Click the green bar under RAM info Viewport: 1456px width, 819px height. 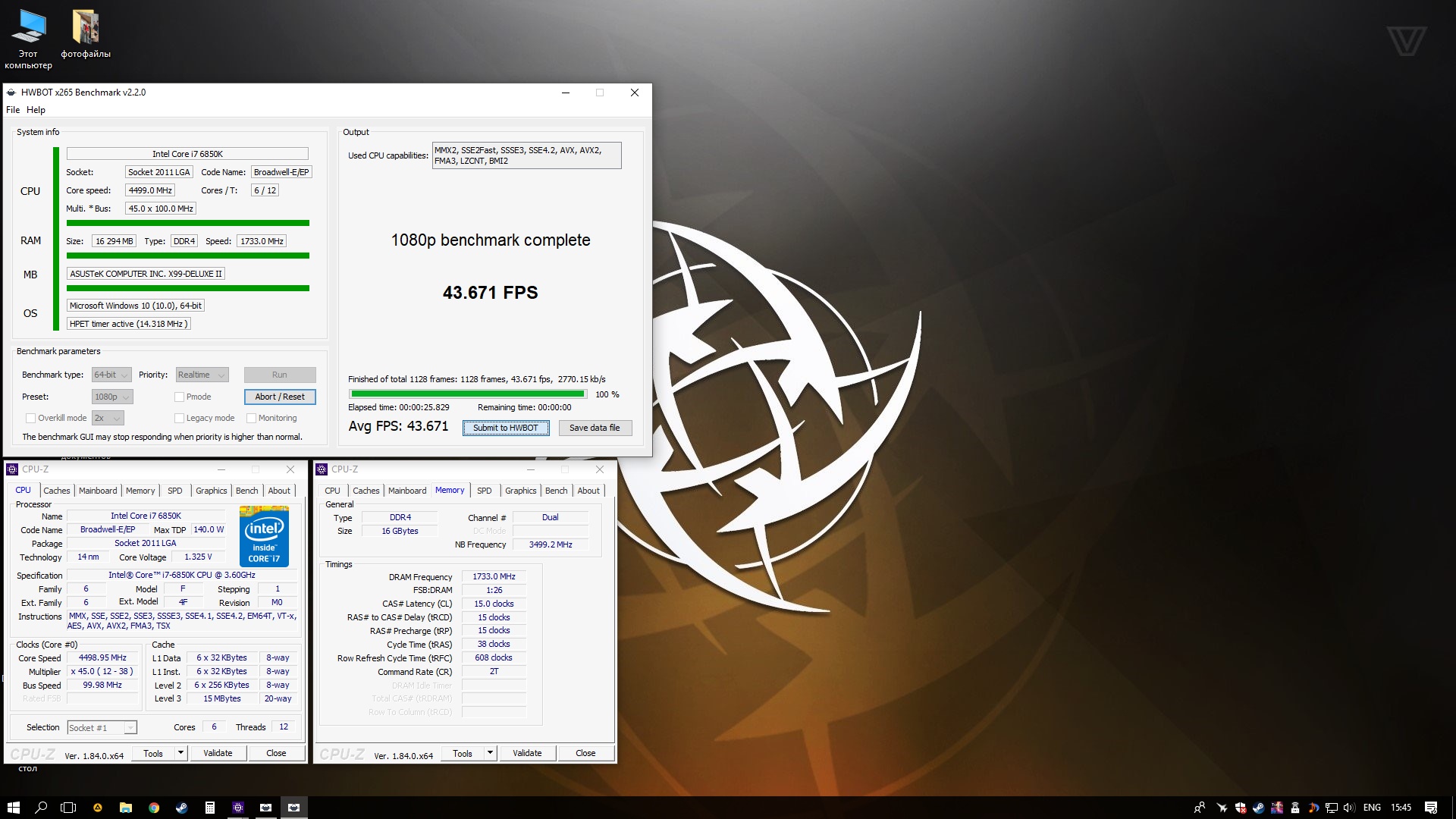(188, 256)
